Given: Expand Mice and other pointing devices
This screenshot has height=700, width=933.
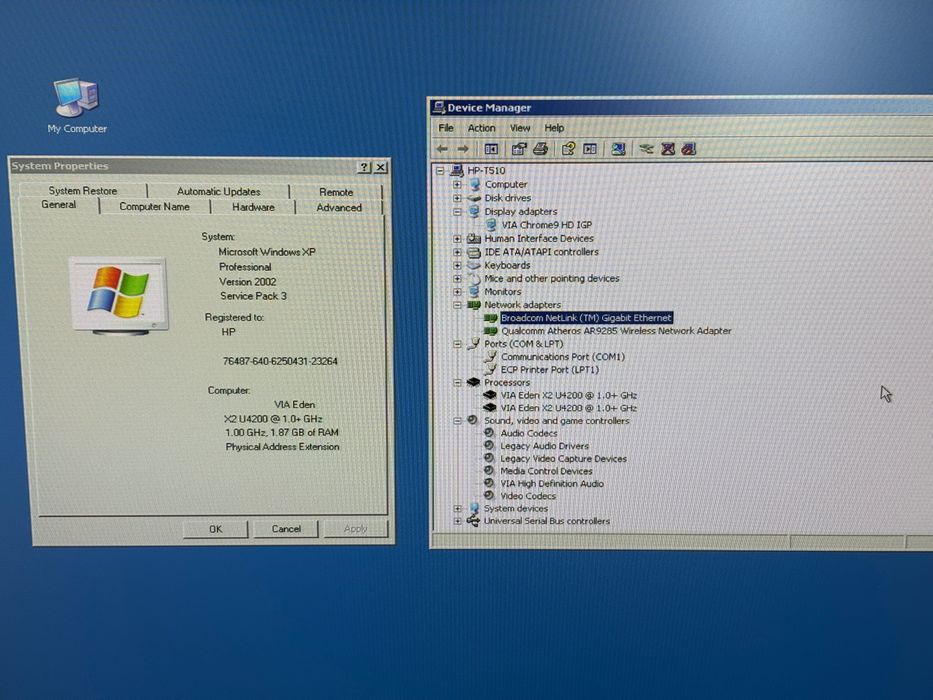Looking at the screenshot, I should pos(457,278).
